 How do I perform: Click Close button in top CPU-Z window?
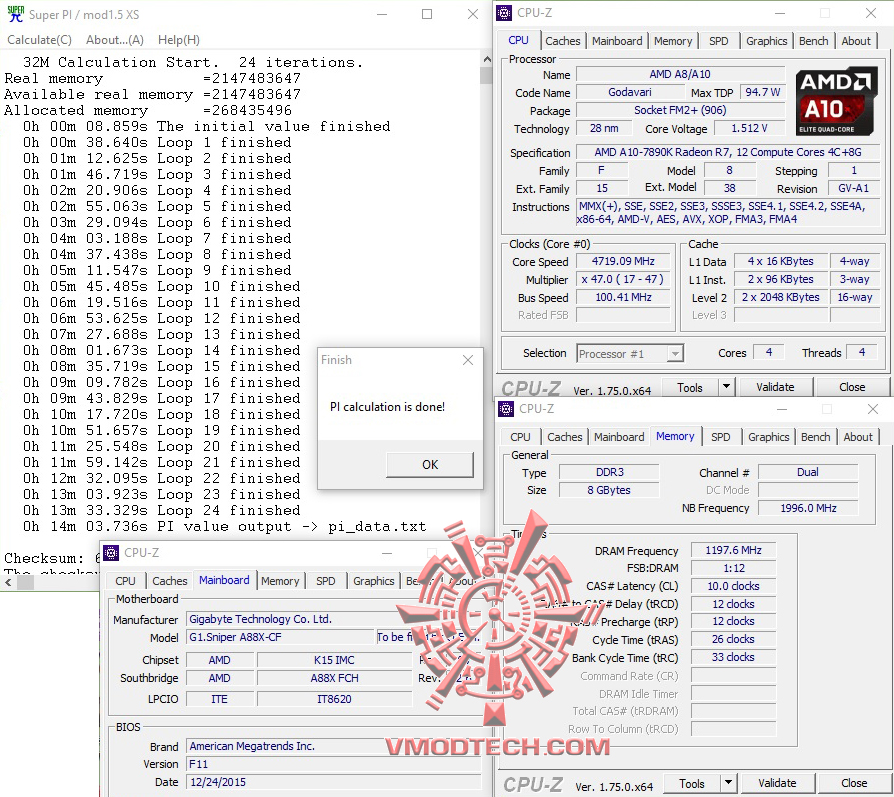click(852, 387)
